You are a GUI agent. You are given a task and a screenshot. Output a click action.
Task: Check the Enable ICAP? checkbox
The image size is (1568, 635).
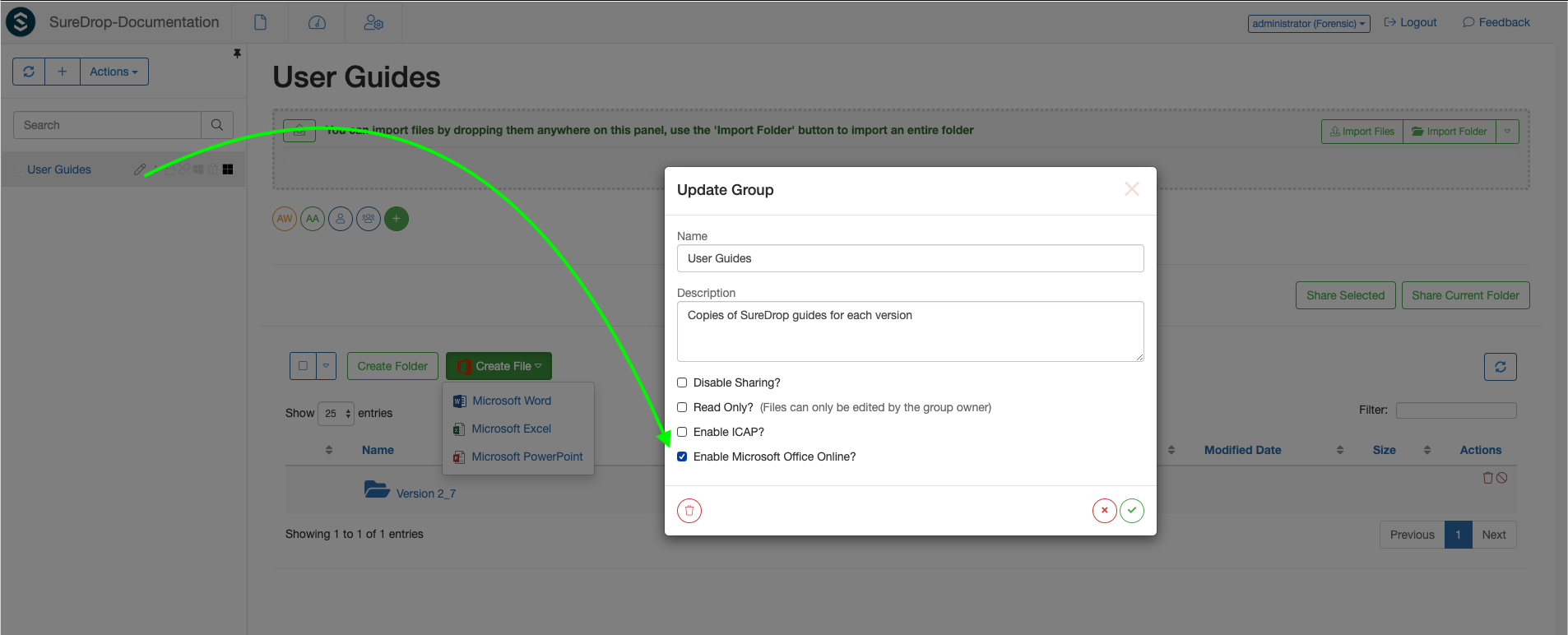coord(682,432)
